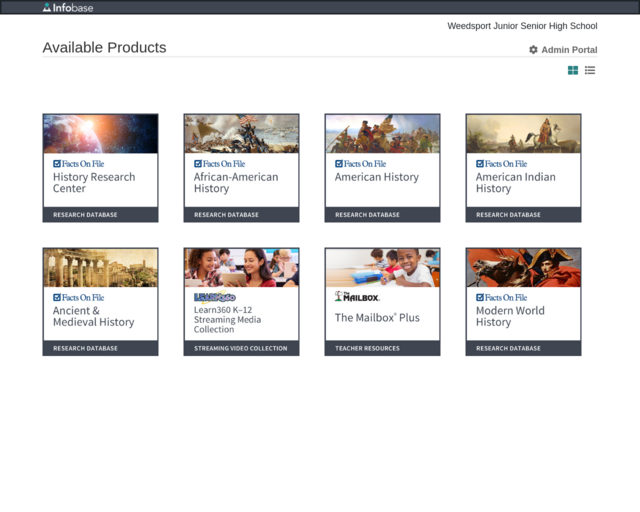The height and width of the screenshot is (512, 640).
Task: Open African-American History title
Action: [236, 183]
